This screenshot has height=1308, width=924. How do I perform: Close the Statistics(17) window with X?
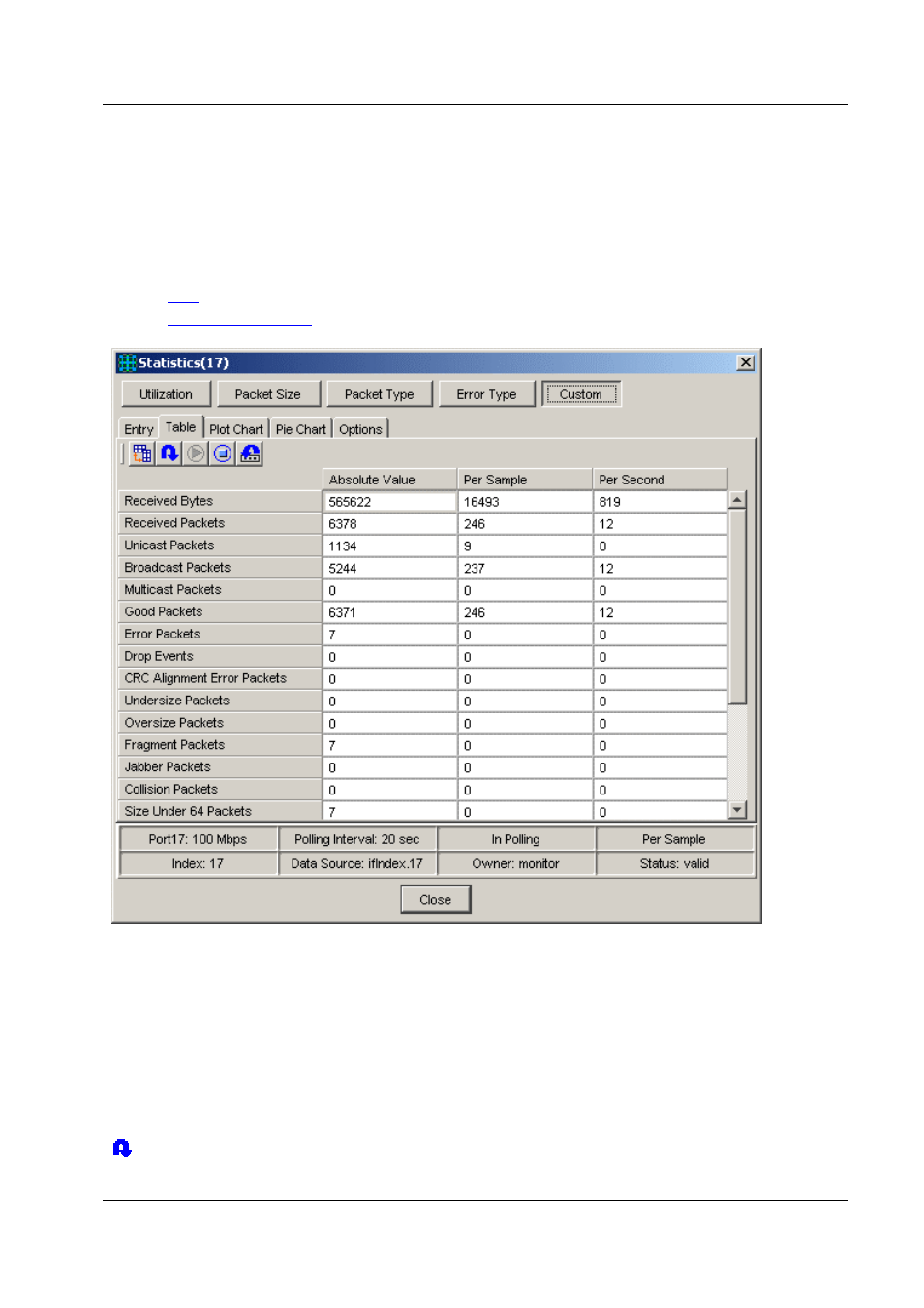pyautogui.click(x=745, y=362)
